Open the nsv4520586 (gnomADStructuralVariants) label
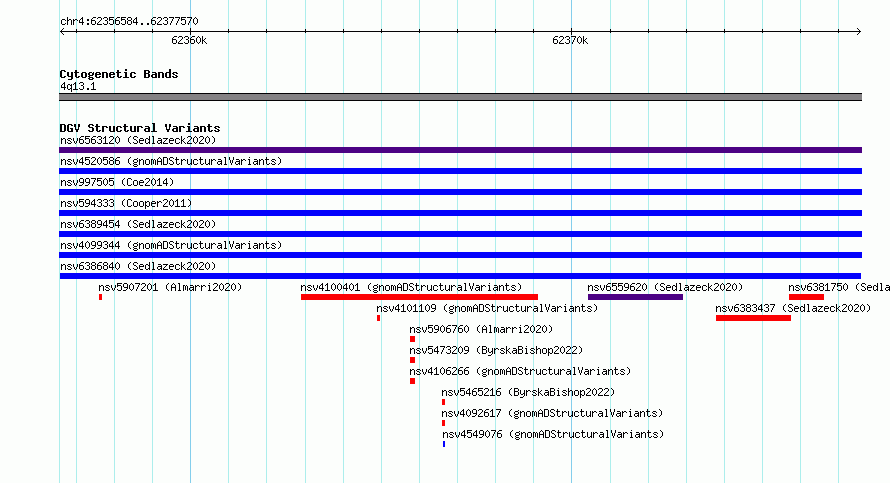 (171, 161)
